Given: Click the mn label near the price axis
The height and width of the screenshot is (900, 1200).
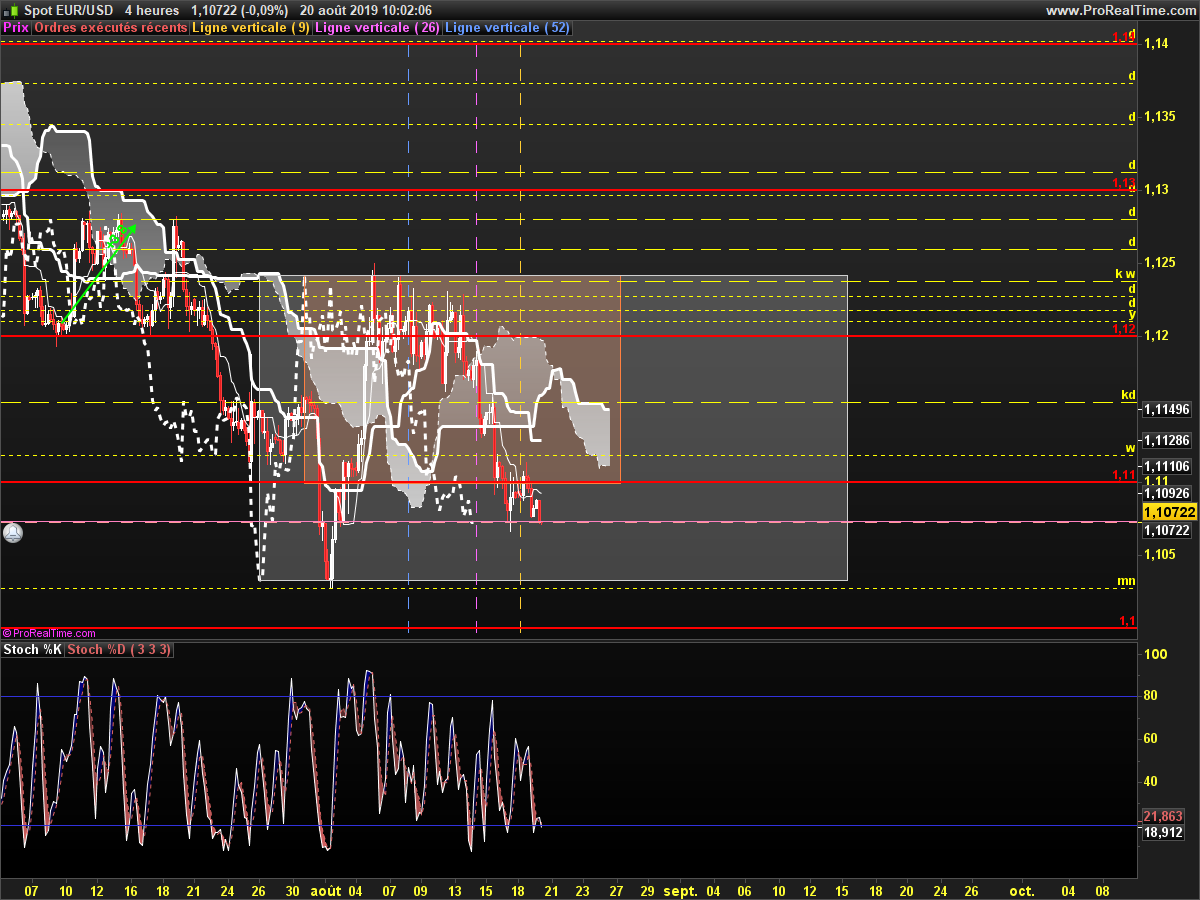Looking at the screenshot, I should (1126, 581).
